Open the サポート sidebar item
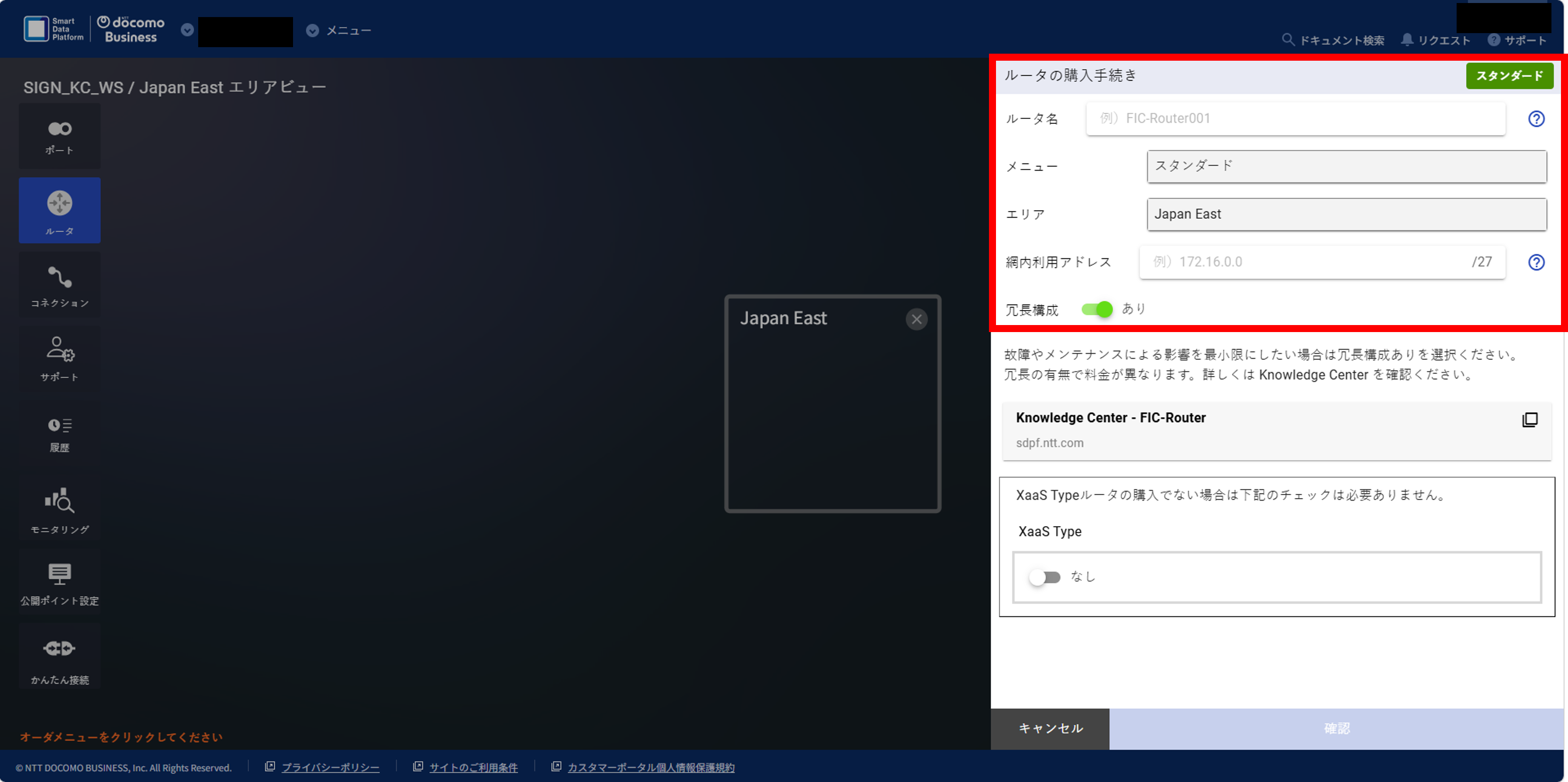Viewport: 1568px width, 782px height. pos(60,359)
